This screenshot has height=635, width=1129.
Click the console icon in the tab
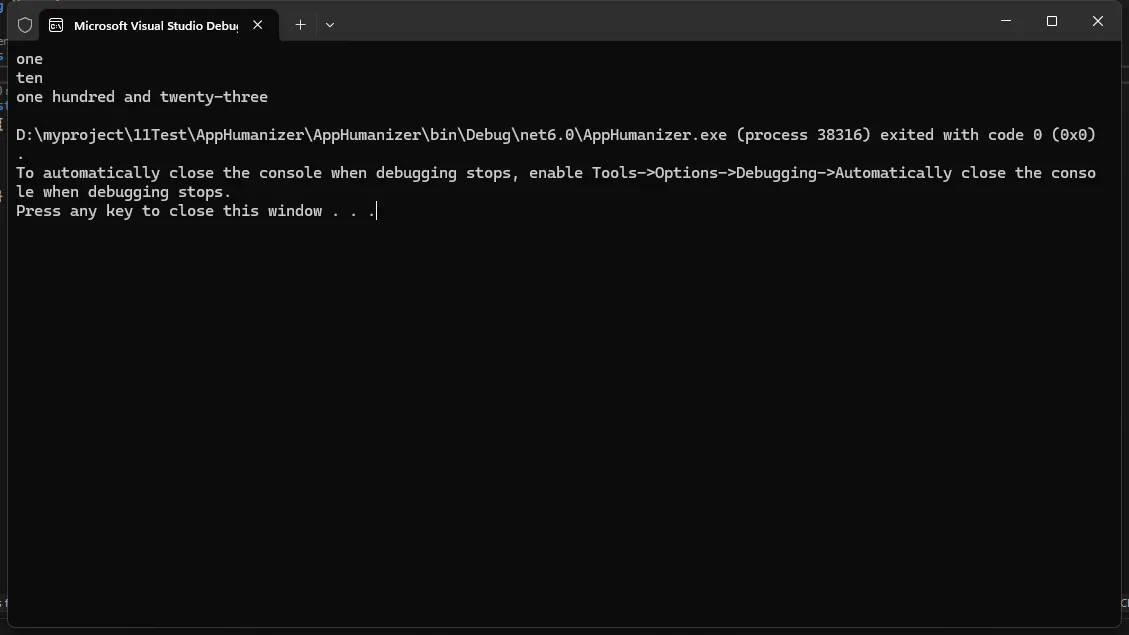pos(57,25)
